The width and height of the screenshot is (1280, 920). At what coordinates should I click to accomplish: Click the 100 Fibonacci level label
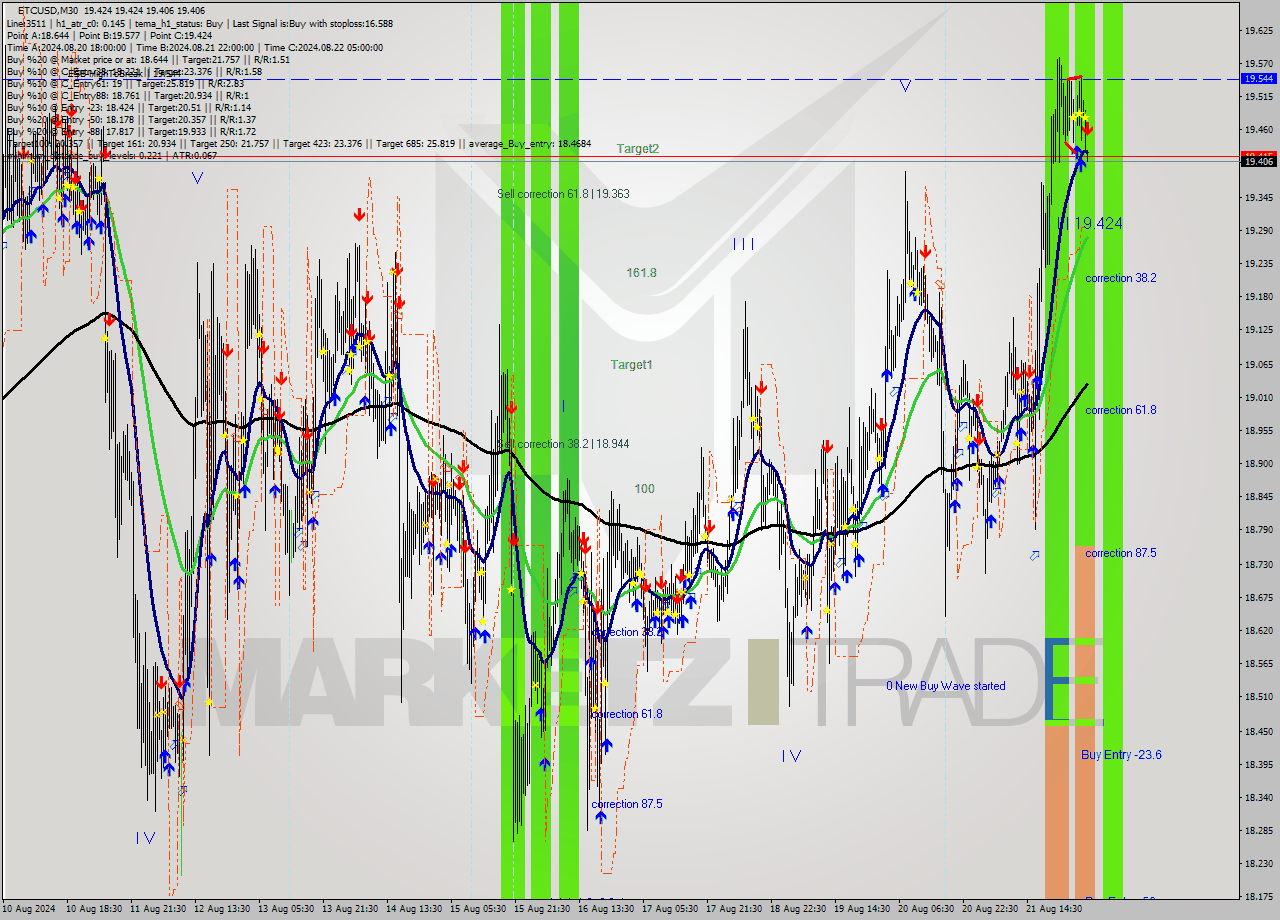644,489
